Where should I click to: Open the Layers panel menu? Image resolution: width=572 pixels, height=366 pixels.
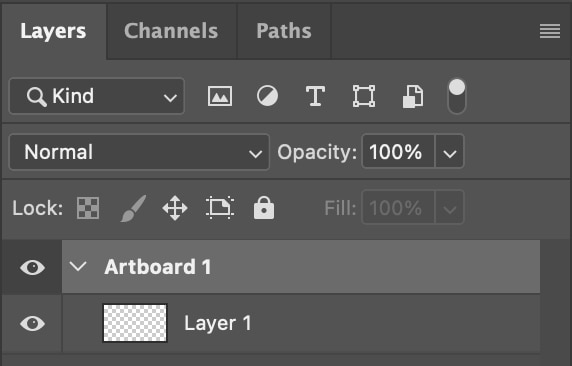(x=550, y=31)
